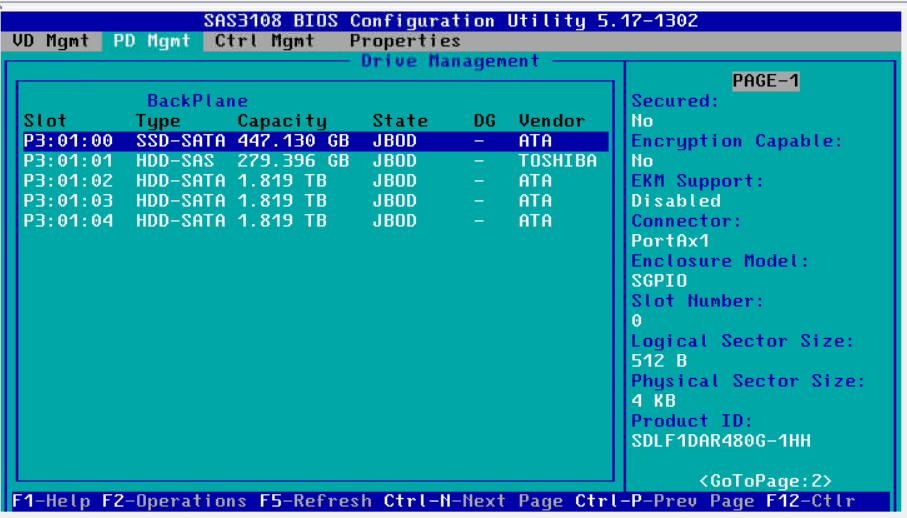Screen dimensions: 907x518
Task: Click the SDLF1DAR480G-1HH product ID
Action: click(721, 441)
